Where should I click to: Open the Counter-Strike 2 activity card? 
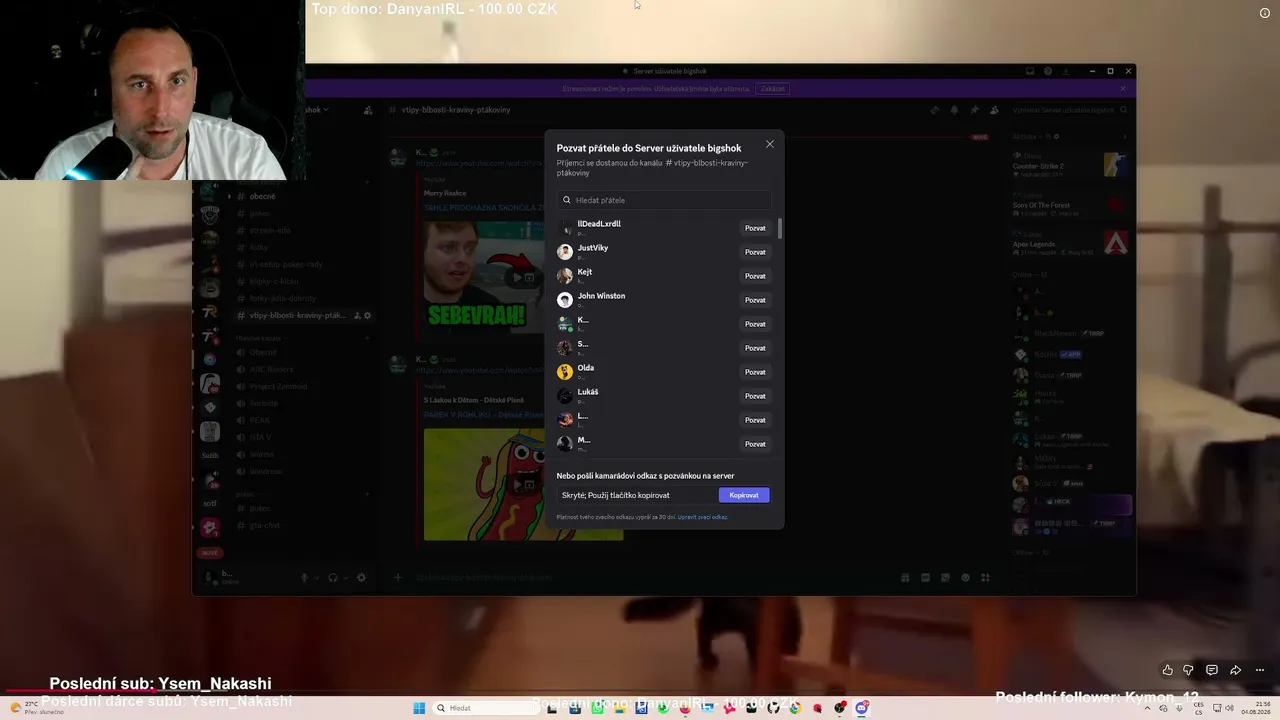[x=1070, y=165]
